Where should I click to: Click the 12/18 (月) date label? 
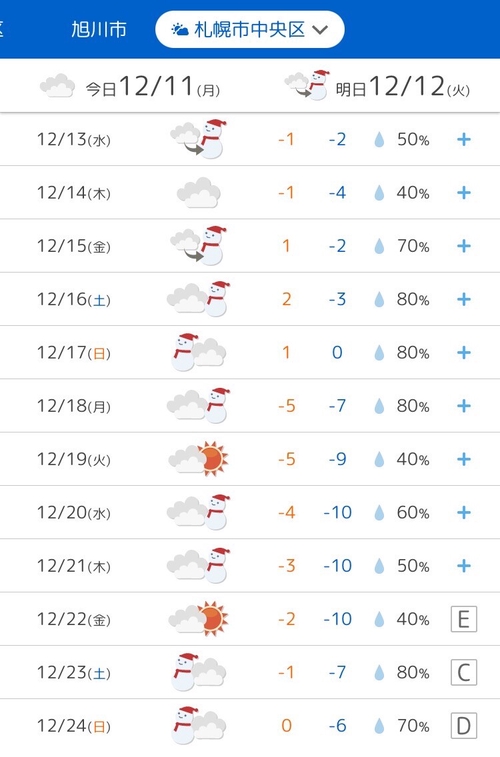(74, 406)
